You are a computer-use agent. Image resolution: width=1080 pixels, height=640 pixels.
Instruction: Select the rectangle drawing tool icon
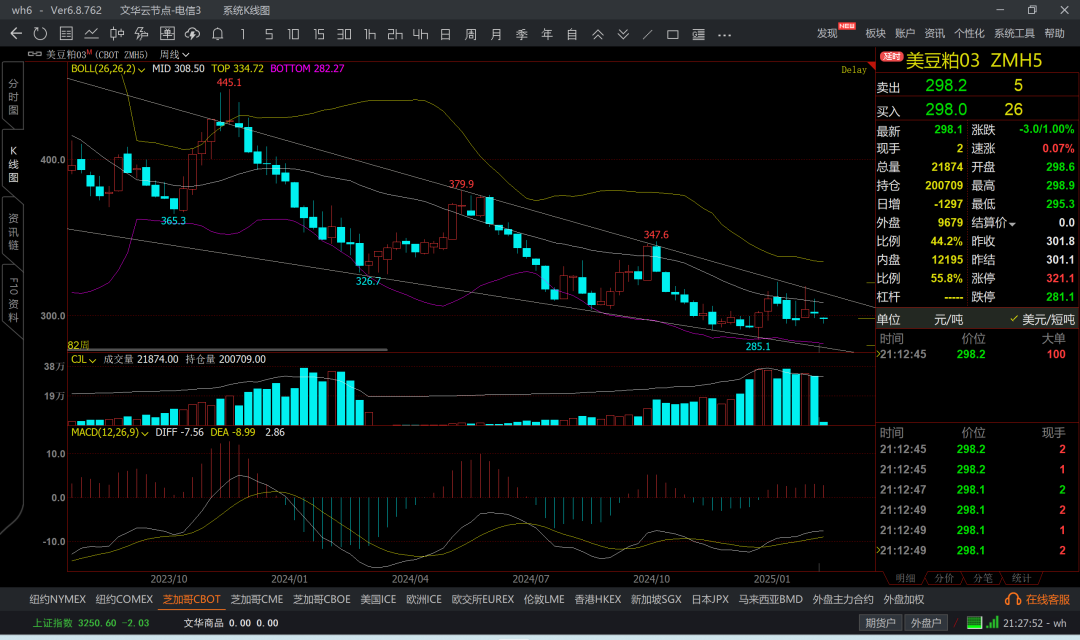(673, 34)
